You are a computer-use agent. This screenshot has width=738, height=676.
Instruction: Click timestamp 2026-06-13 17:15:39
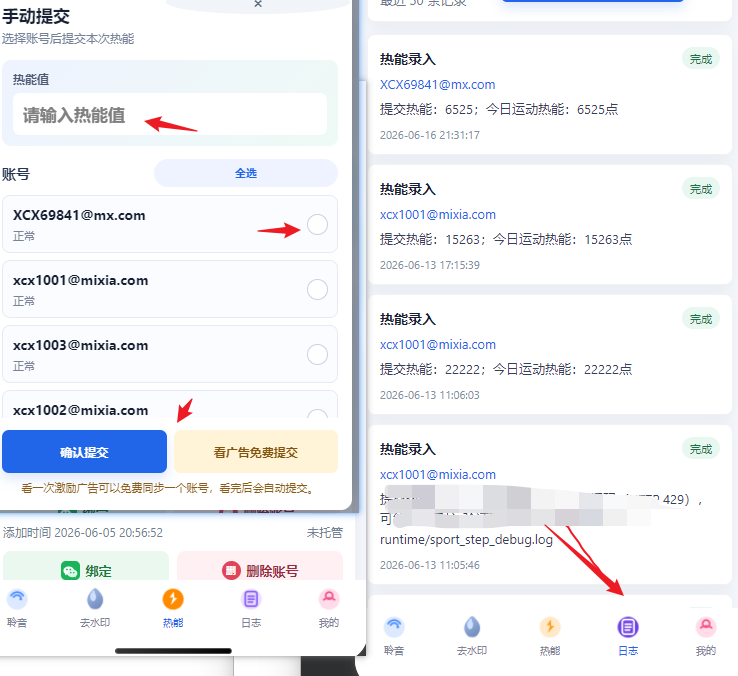click(x=430, y=265)
